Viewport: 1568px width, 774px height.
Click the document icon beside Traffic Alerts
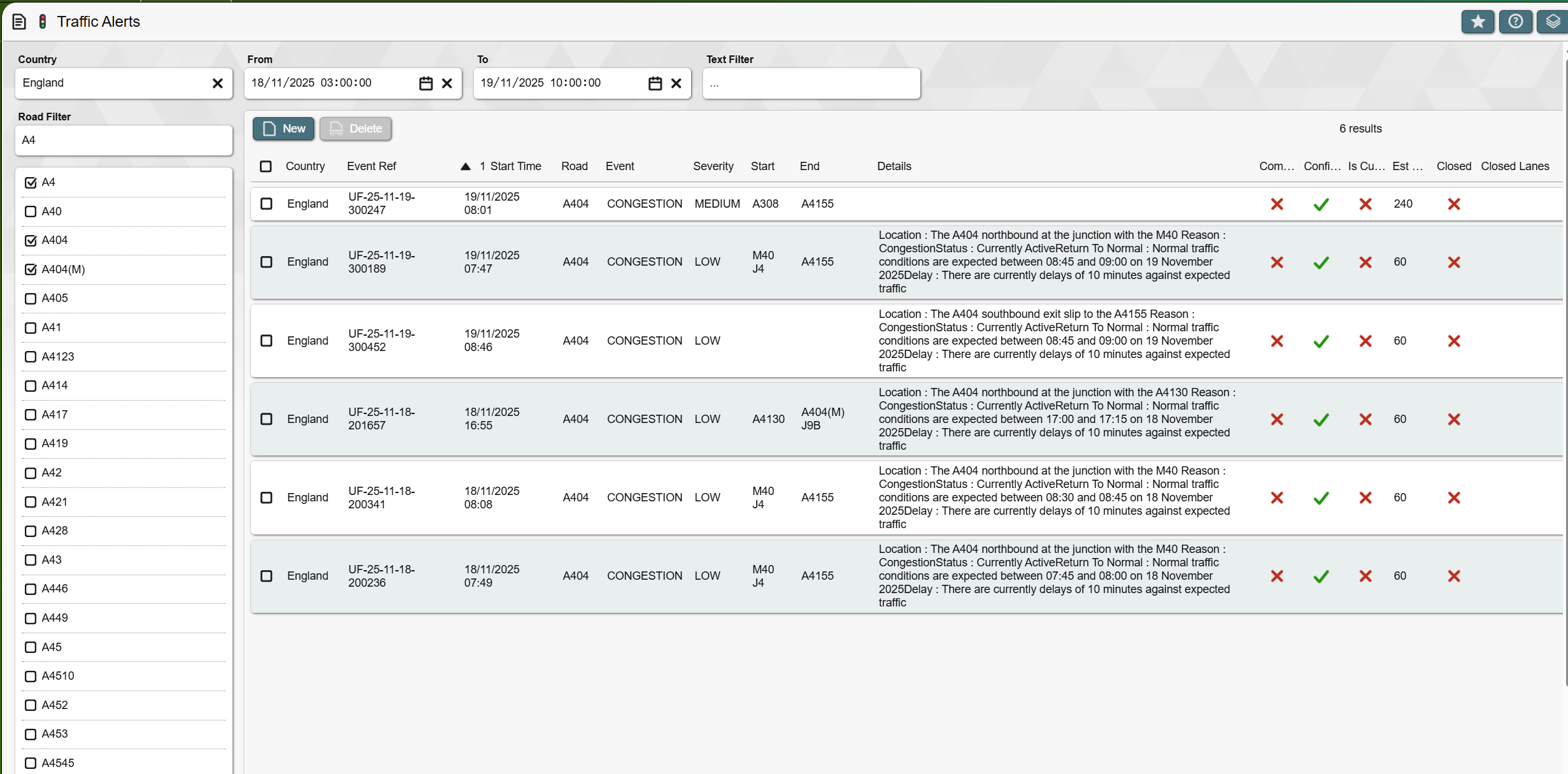(x=19, y=22)
